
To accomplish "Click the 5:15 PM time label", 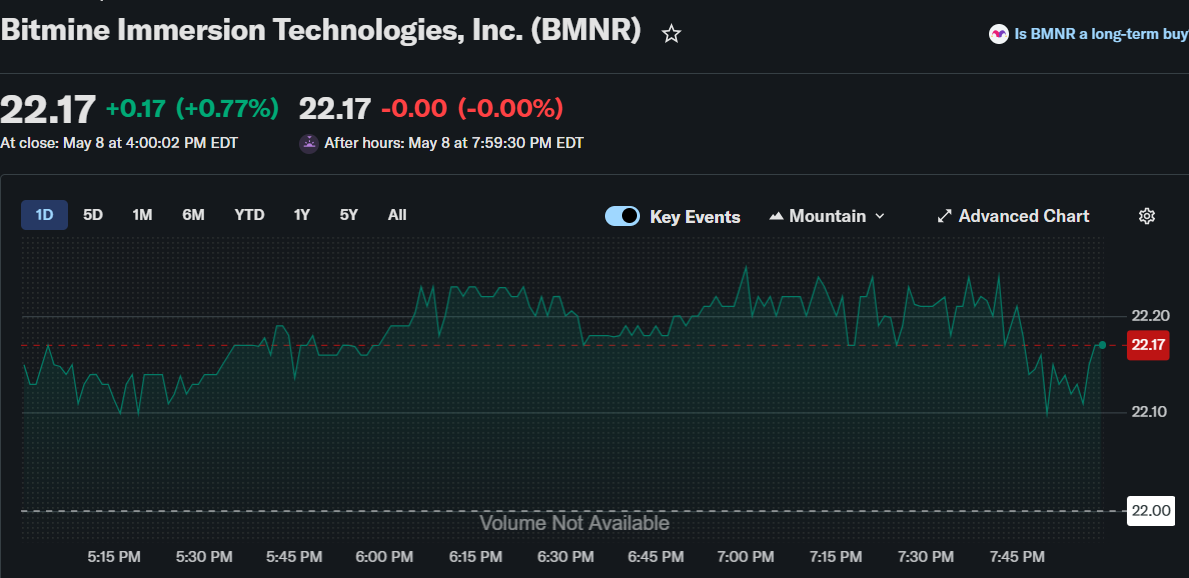I will (114, 558).
